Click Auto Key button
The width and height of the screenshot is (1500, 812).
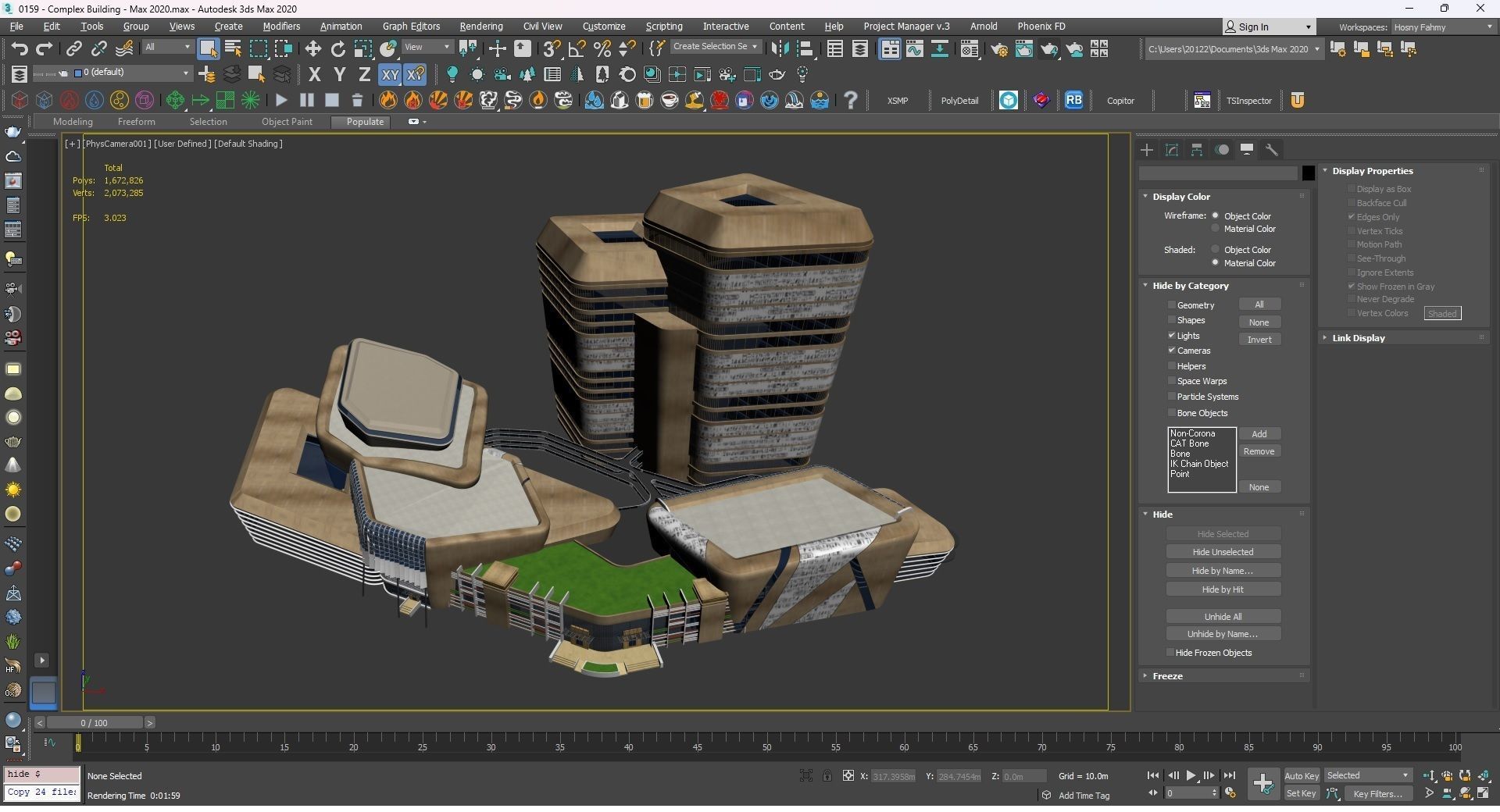tap(1302, 776)
